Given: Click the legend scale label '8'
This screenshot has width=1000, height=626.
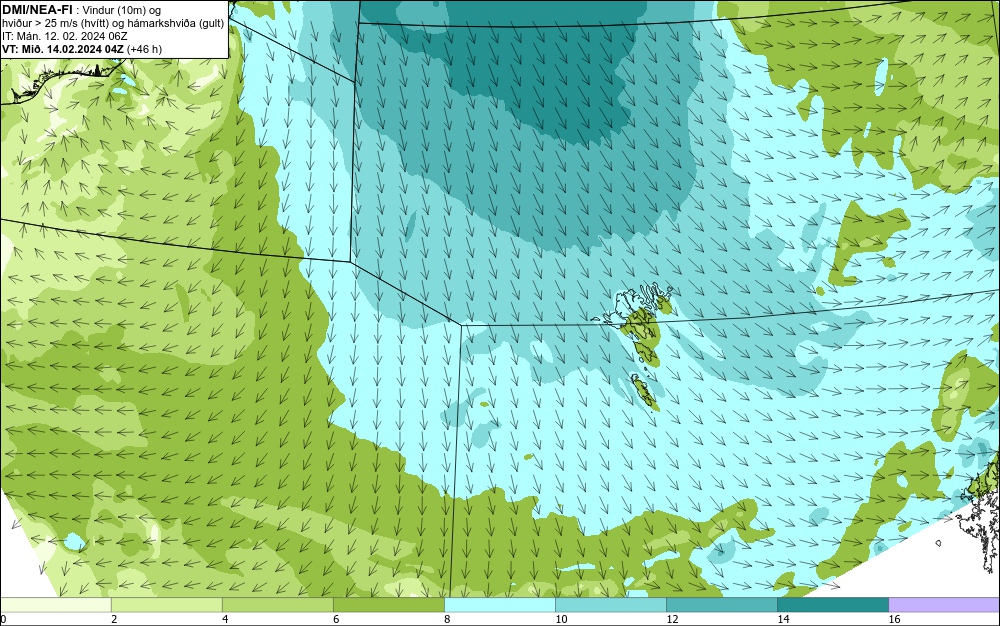Looking at the screenshot, I should [x=447, y=619].
